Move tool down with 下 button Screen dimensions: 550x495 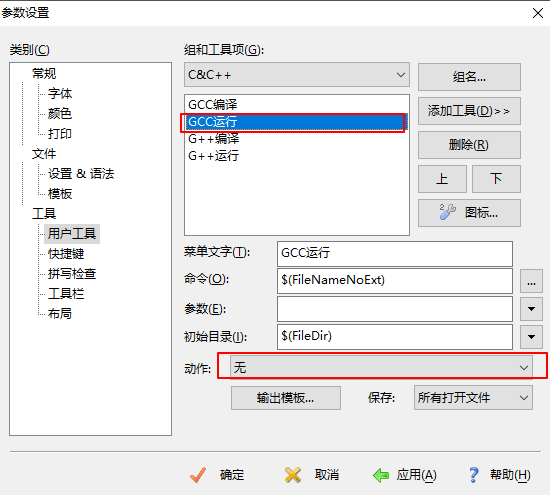496,179
